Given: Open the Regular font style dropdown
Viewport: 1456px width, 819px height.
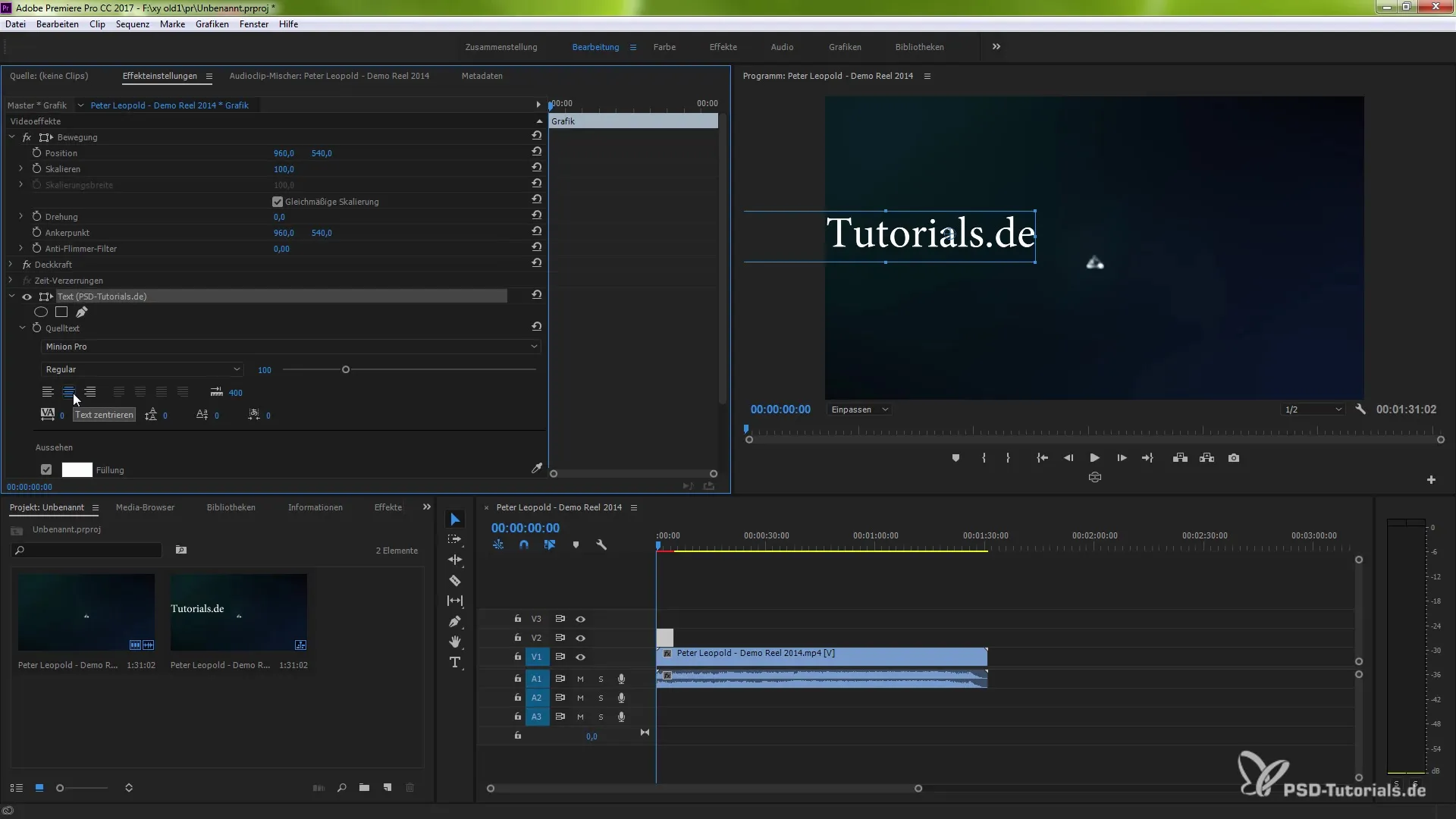Looking at the screenshot, I should tap(142, 369).
